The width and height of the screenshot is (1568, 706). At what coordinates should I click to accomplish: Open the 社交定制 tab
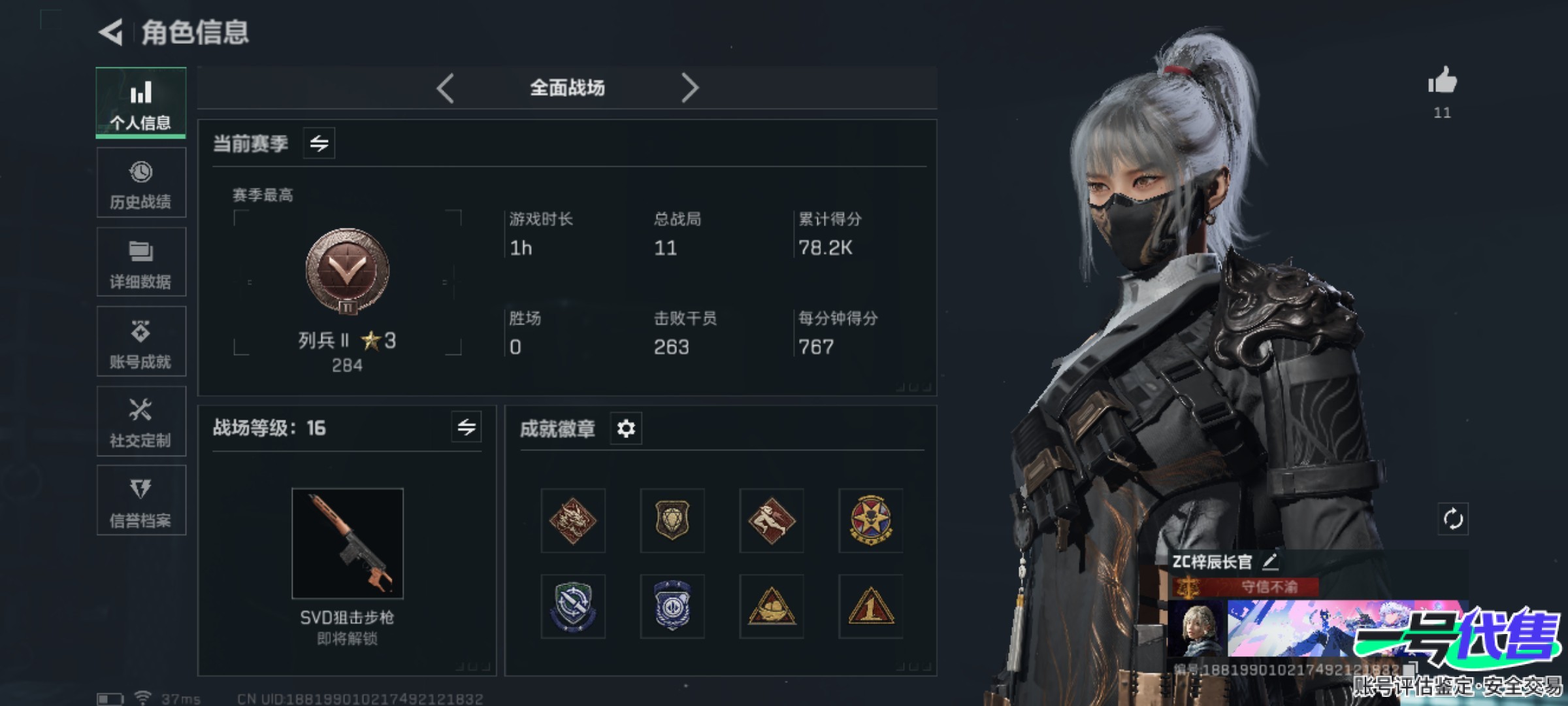coord(141,422)
